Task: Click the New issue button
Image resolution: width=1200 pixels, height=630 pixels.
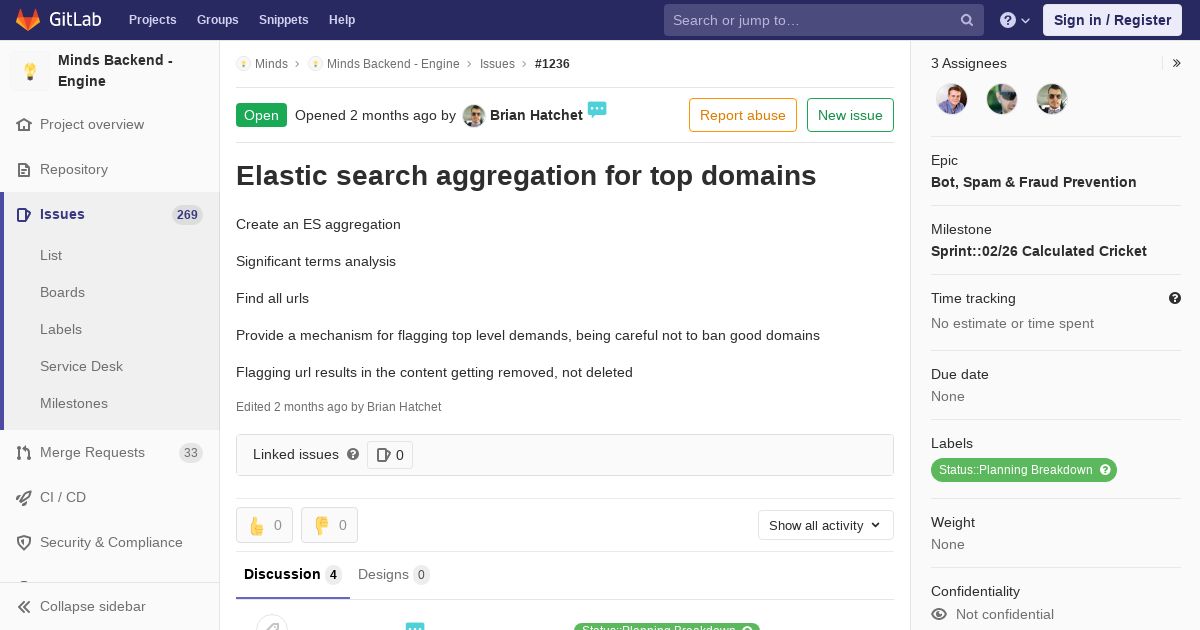Action: 850,115
